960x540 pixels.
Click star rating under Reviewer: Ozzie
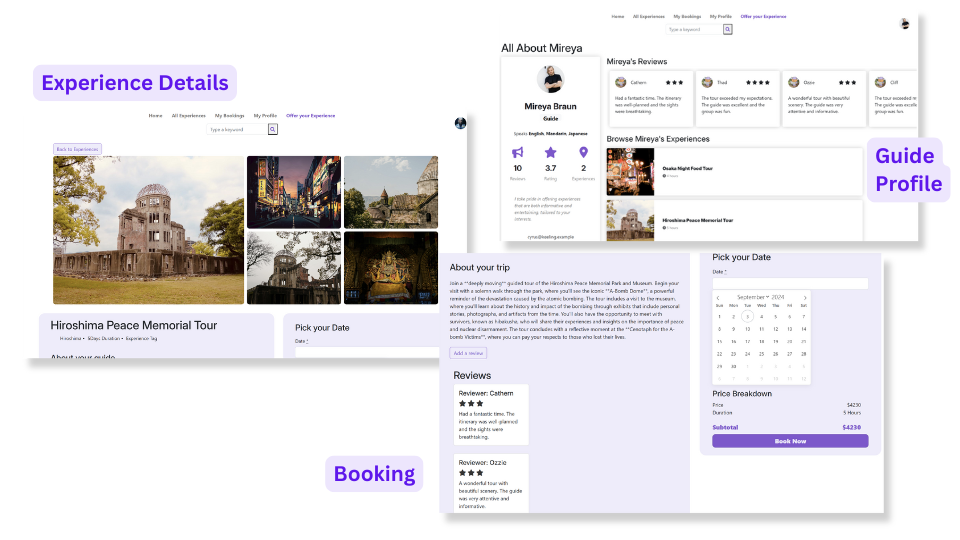(471, 473)
